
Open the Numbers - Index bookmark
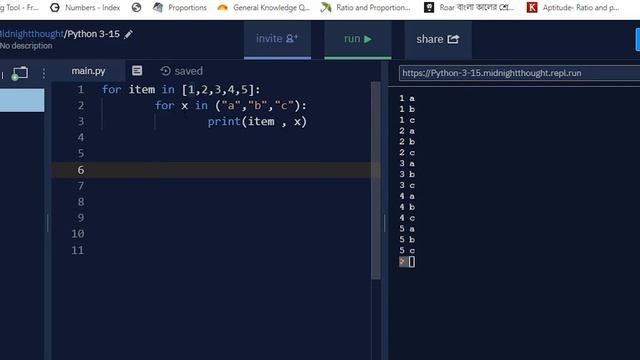[x=85, y=7]
